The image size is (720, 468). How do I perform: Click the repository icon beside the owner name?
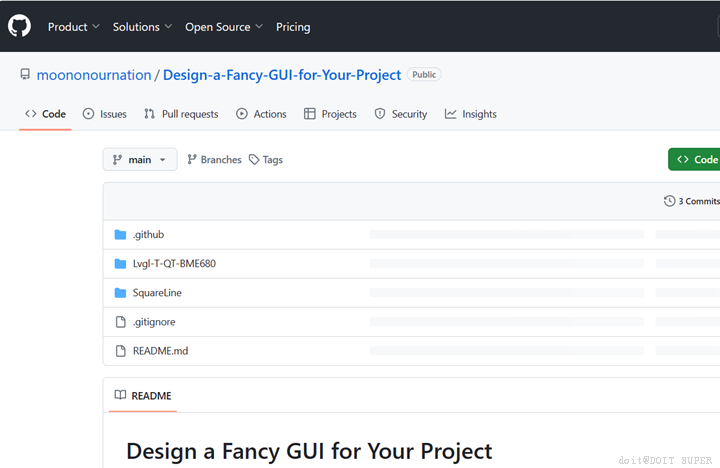click(x=25, y=75)
